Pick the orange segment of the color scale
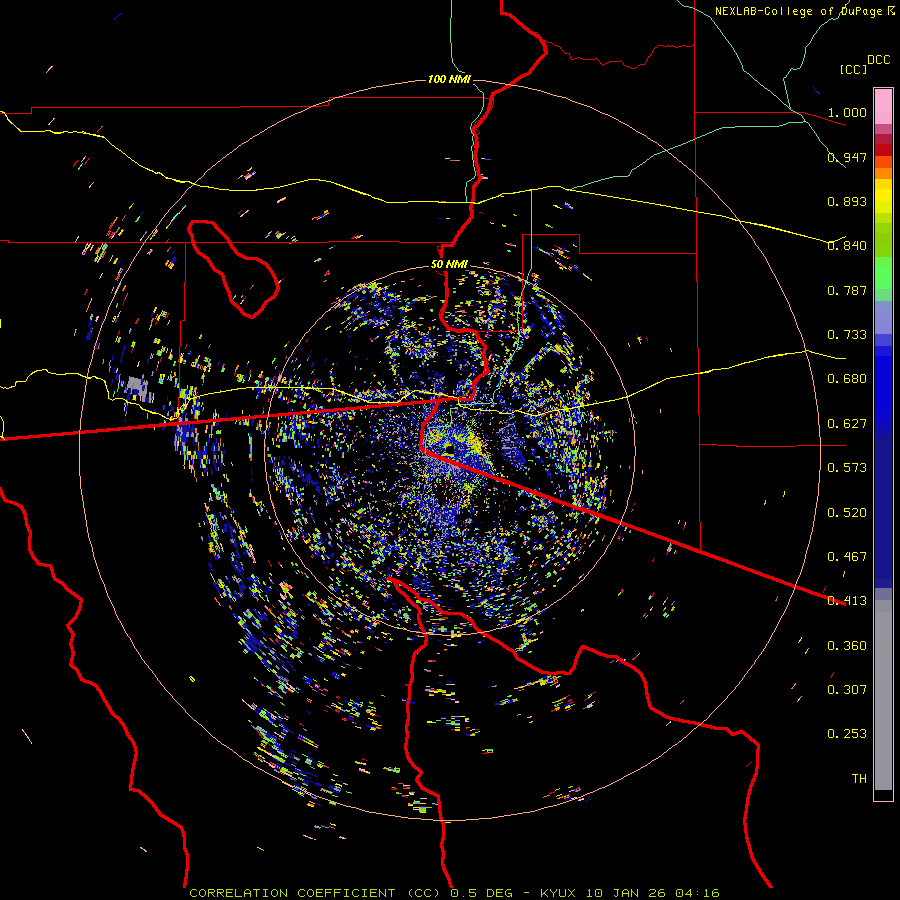Screen dimensions: 900x900 pyautogui.click(x=883, y=168)
